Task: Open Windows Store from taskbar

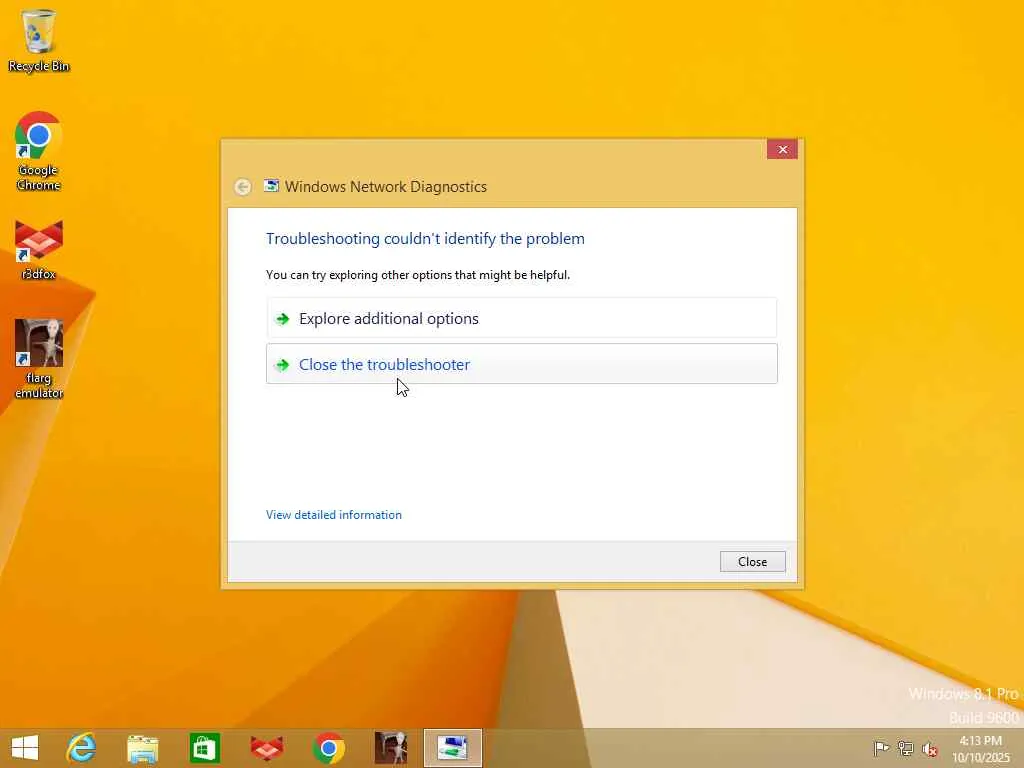Action: (x=204, y=748)
